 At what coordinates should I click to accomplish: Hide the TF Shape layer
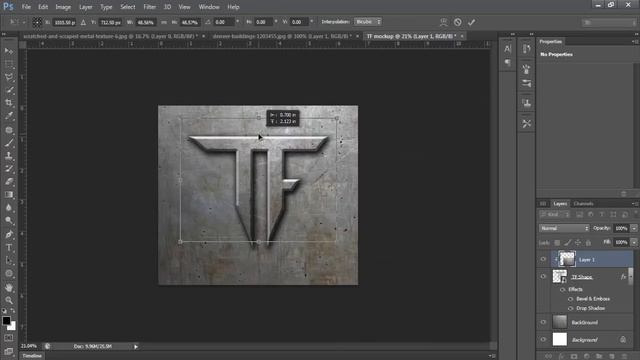(543, 276)
